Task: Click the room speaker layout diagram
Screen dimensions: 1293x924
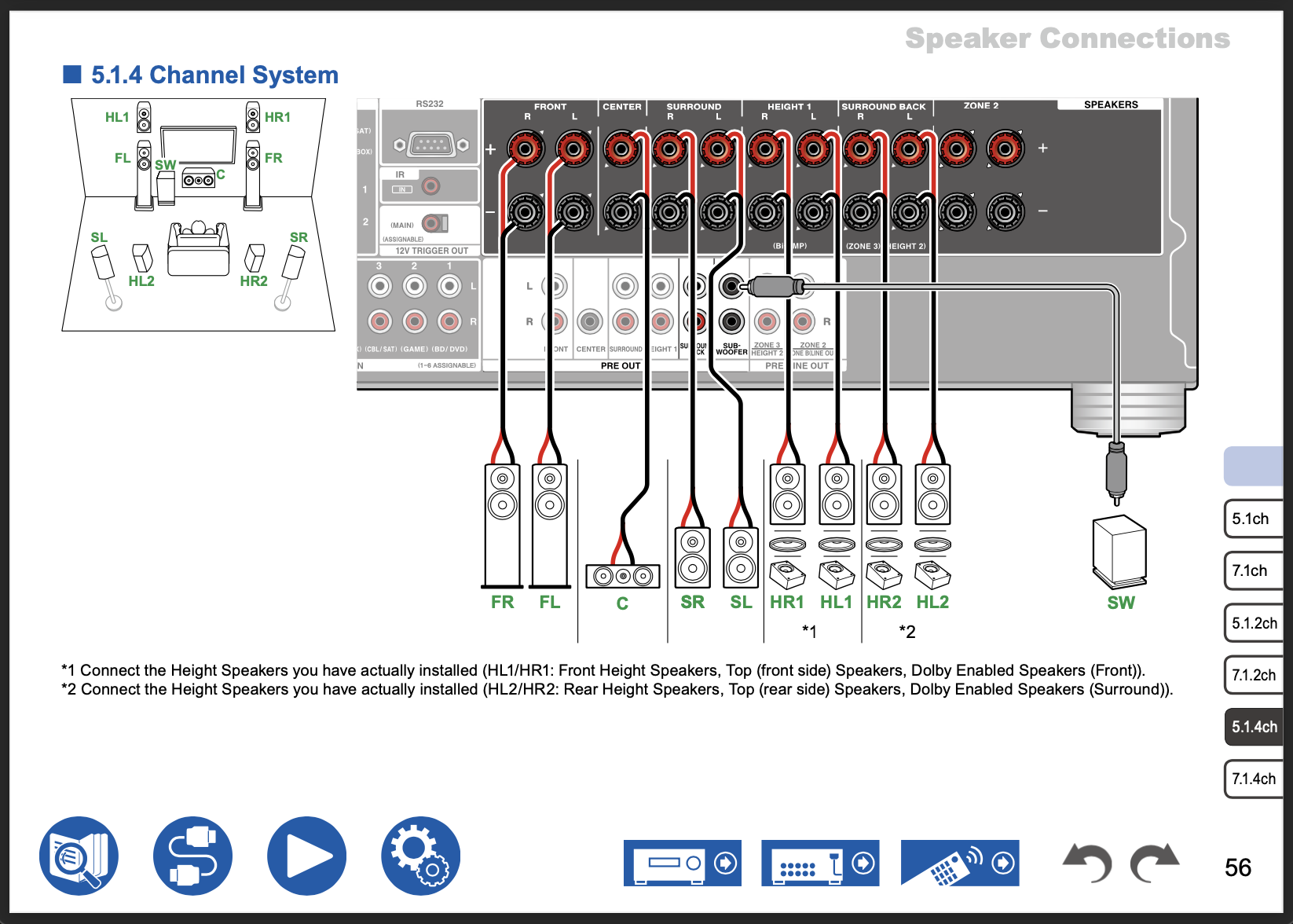Action: [x=199, y=214]
